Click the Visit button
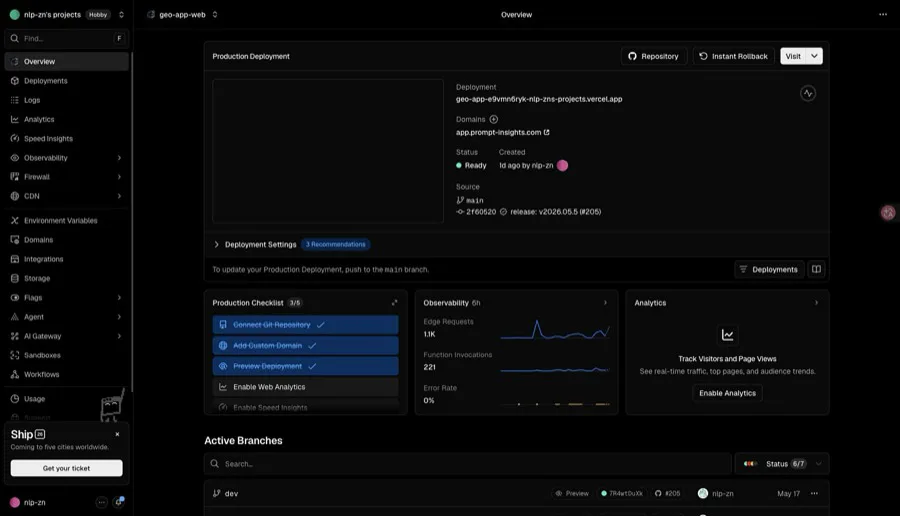This screenshot has height=516, width=900. coord(793,56)
